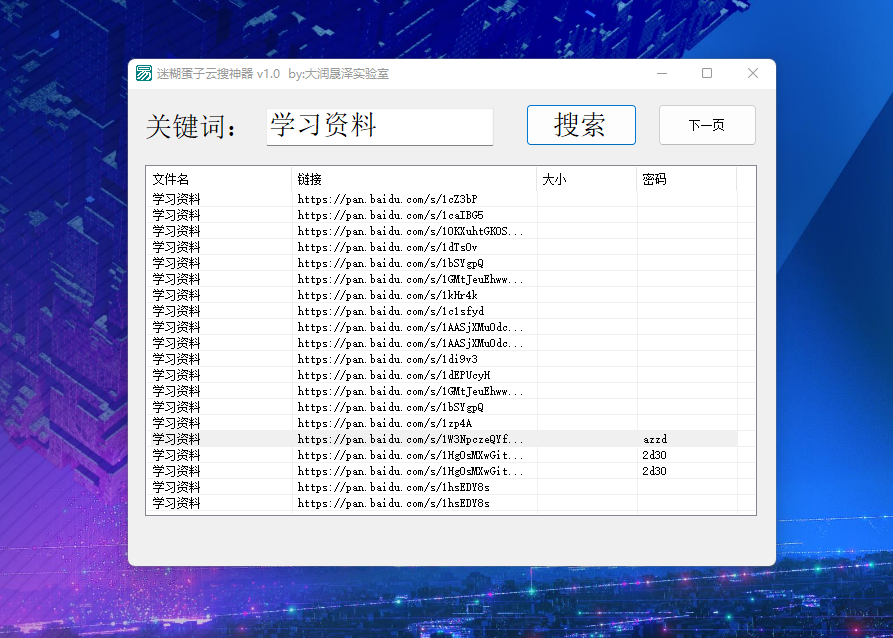Click the password cell azzd
This screenshot has height=638, width=893.
pos(655,439)
